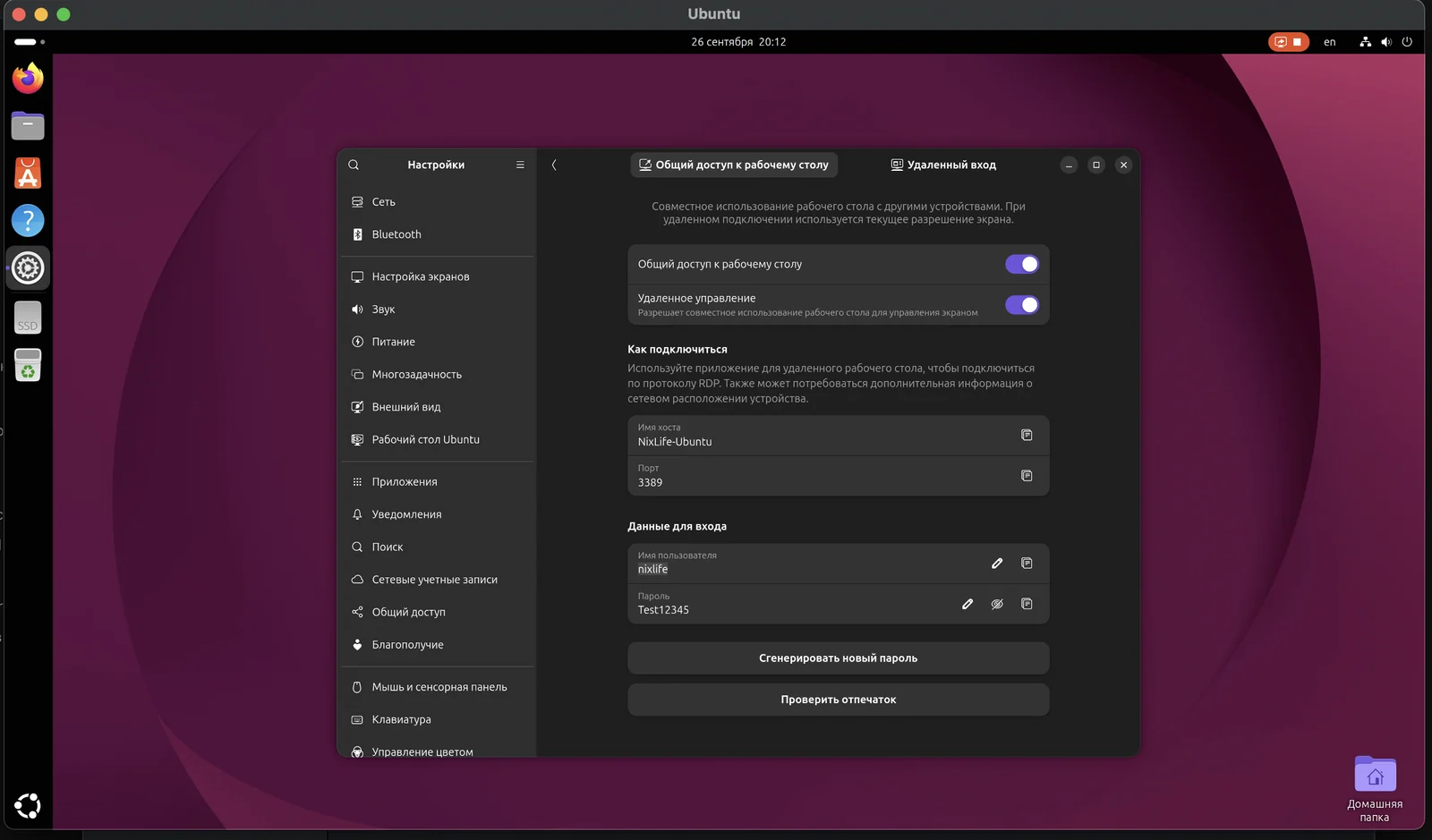The width and height of the screenshot is (1432, 840).
Task: Open Звук settings in sidebar
Action: point(437,310)
